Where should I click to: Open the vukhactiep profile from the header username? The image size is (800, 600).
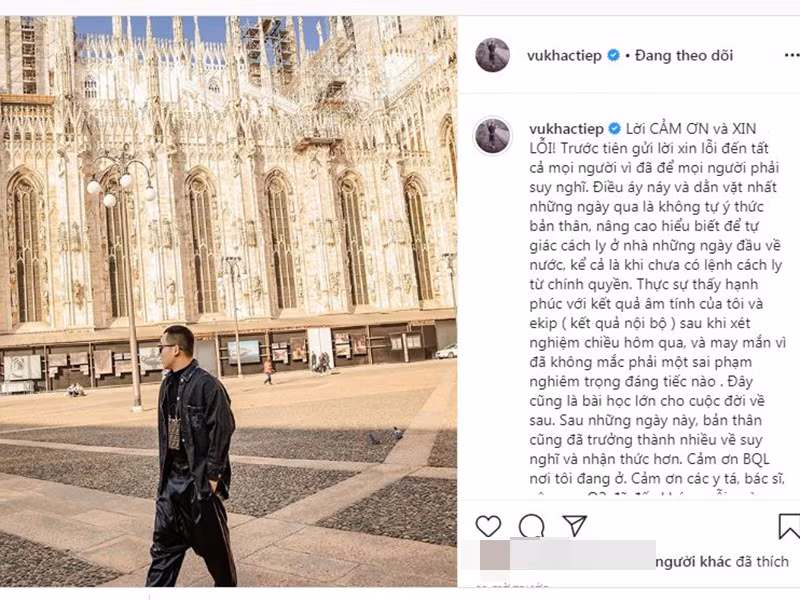(x=564, y=56)
